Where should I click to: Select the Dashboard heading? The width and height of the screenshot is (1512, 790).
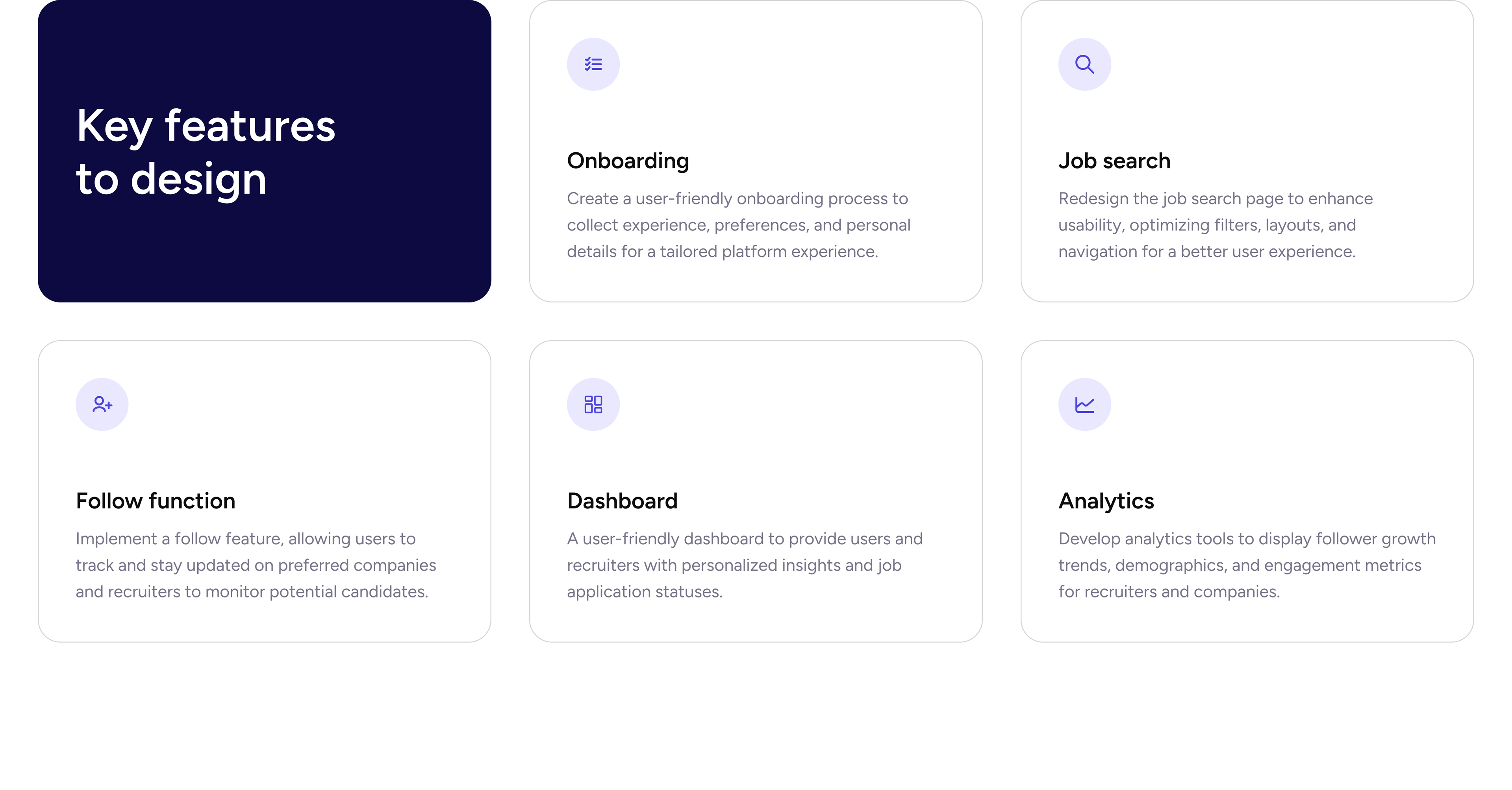coord(622,501)
